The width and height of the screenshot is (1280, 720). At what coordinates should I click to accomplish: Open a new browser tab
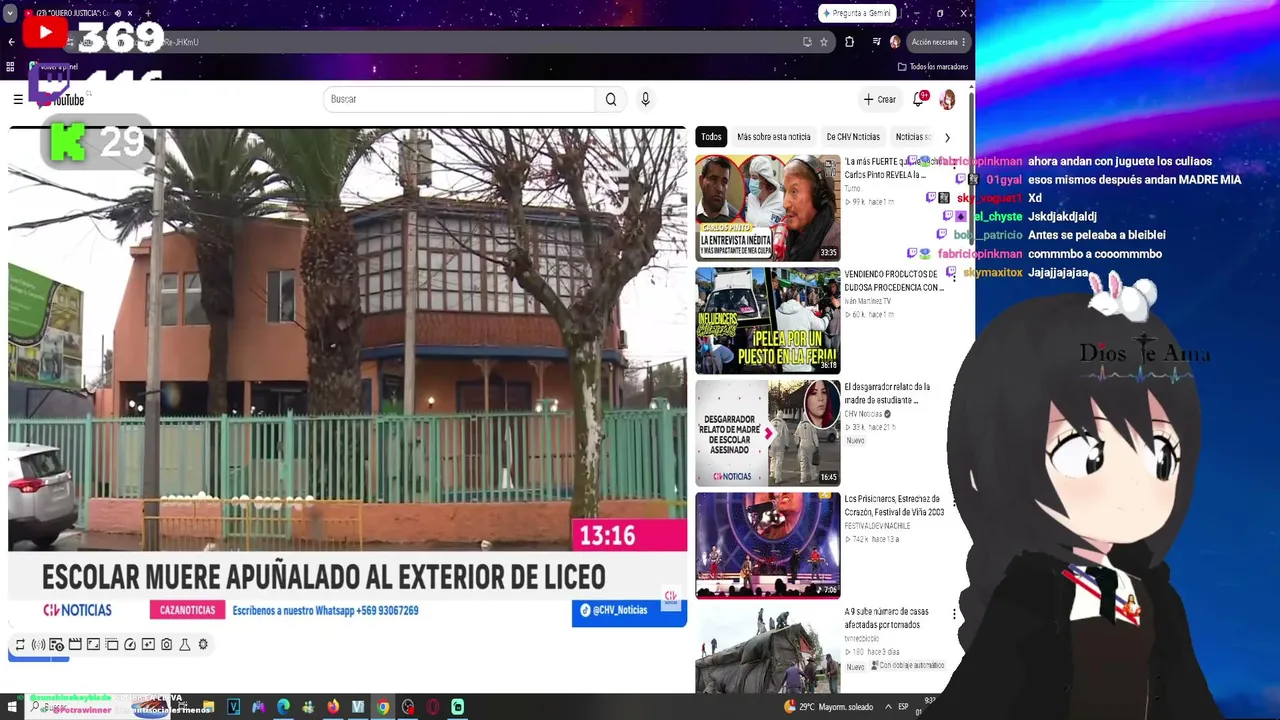pyautogui.click(x=148, y=14)
